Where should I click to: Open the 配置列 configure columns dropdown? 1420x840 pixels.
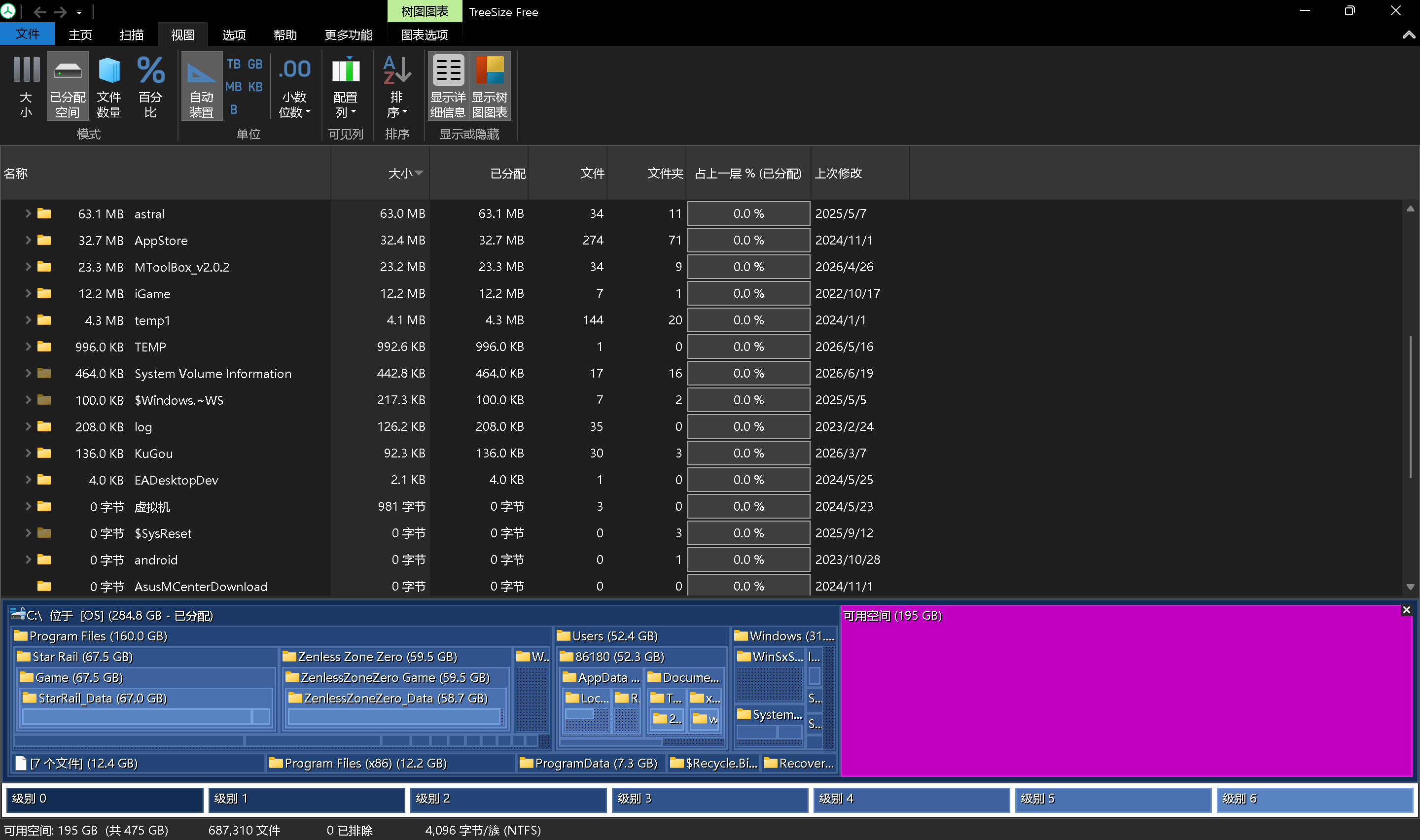[x=346, y=86]
